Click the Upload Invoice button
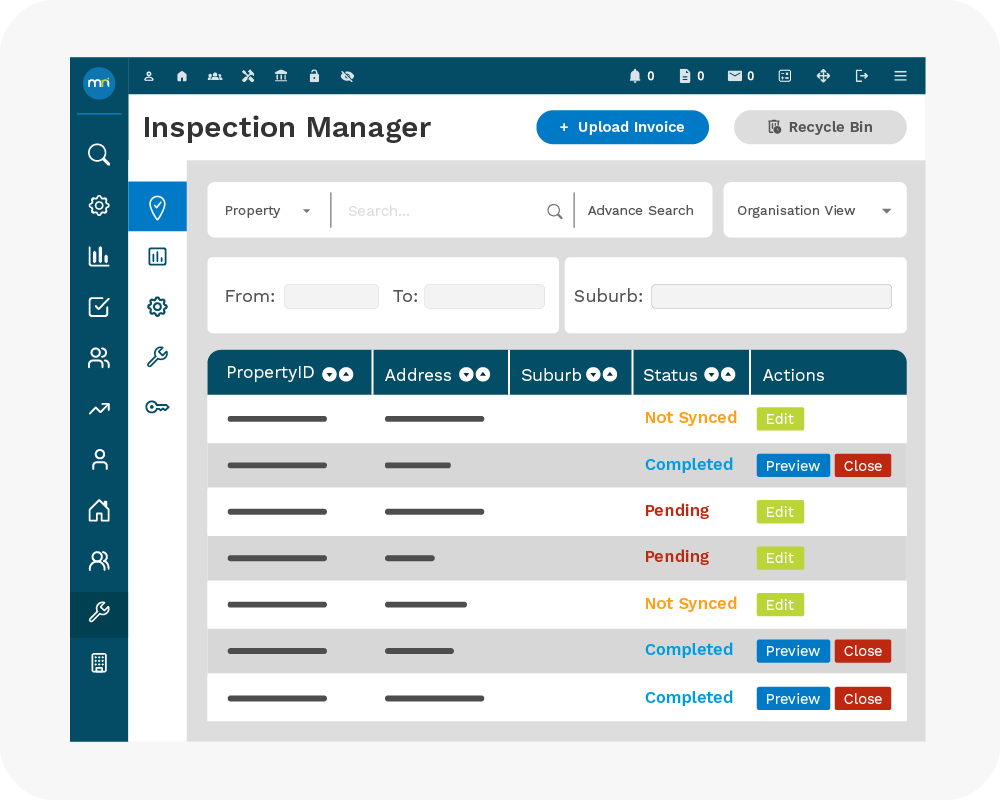1000x800 pixels. (622, 127)
